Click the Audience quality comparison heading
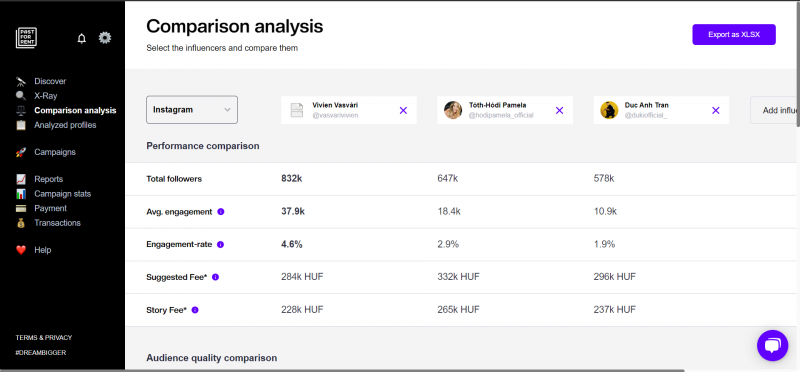The image size is (800, 372). [x=212, y=358]
